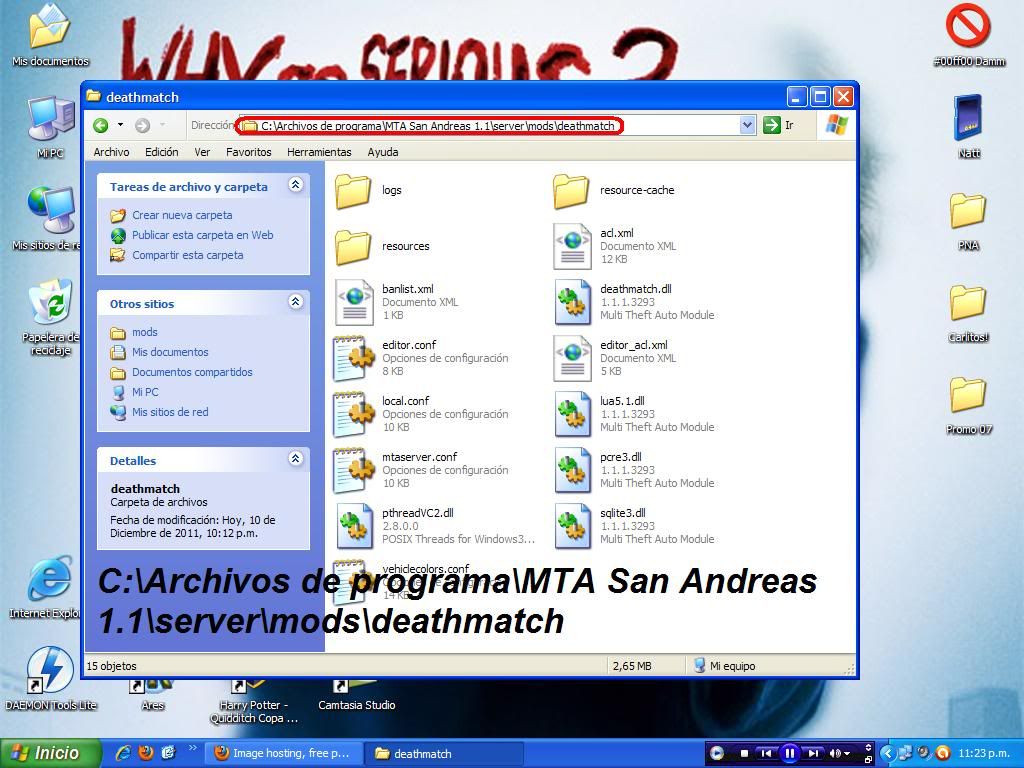This screenshot has height=768, width=1024.
Task: Click the Crear nueva carpeta link
Action: pyautogui.click(x=182, y=215)
